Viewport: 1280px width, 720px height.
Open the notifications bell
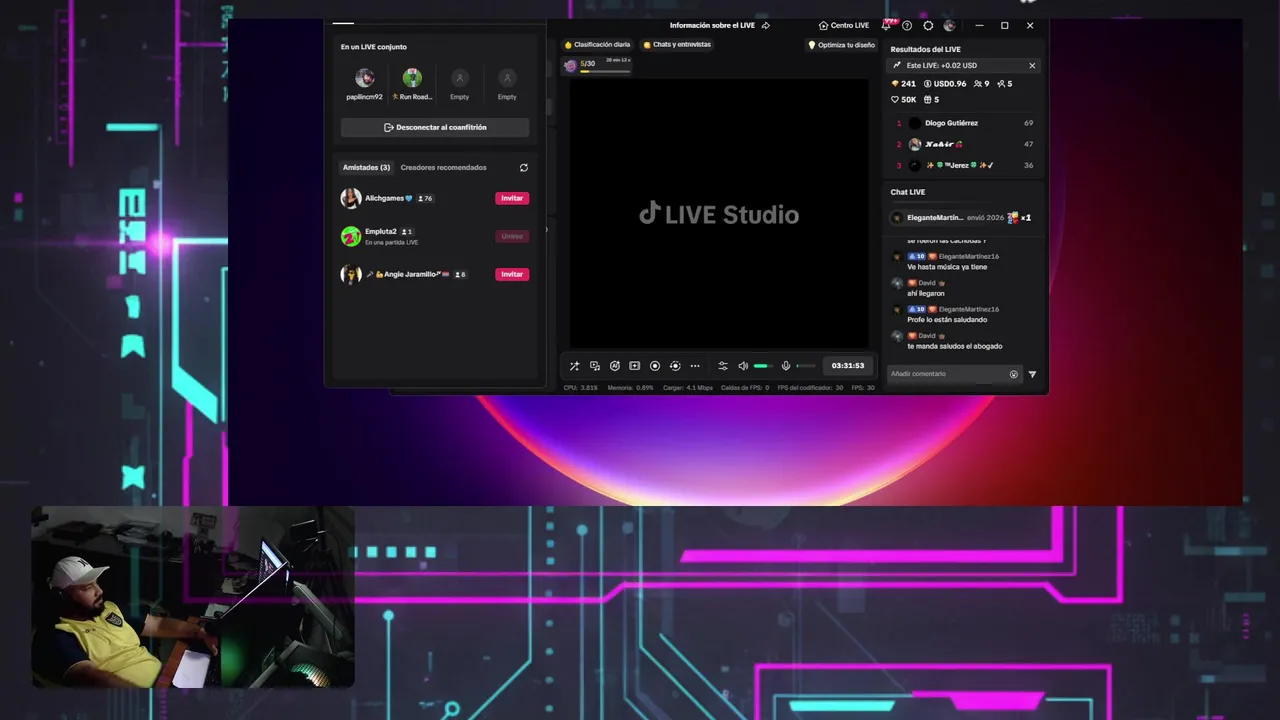(887, 25)
